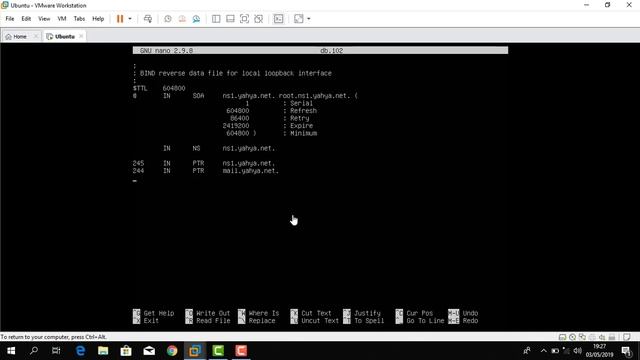Click the Go To Line shortcut label
This screenshot has height=360, width=640.
425,321
